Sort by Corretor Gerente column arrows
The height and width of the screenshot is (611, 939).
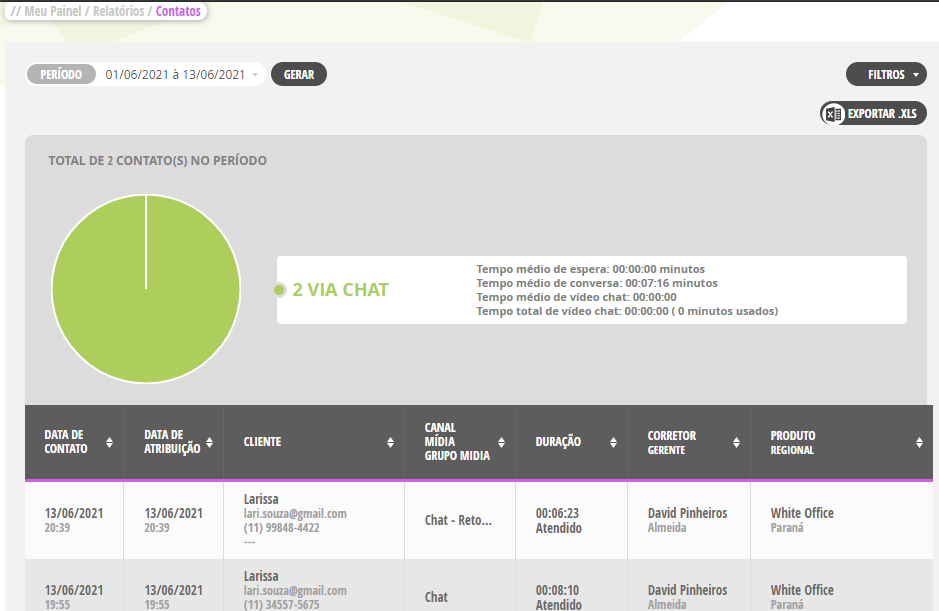[x=736, y=442]
